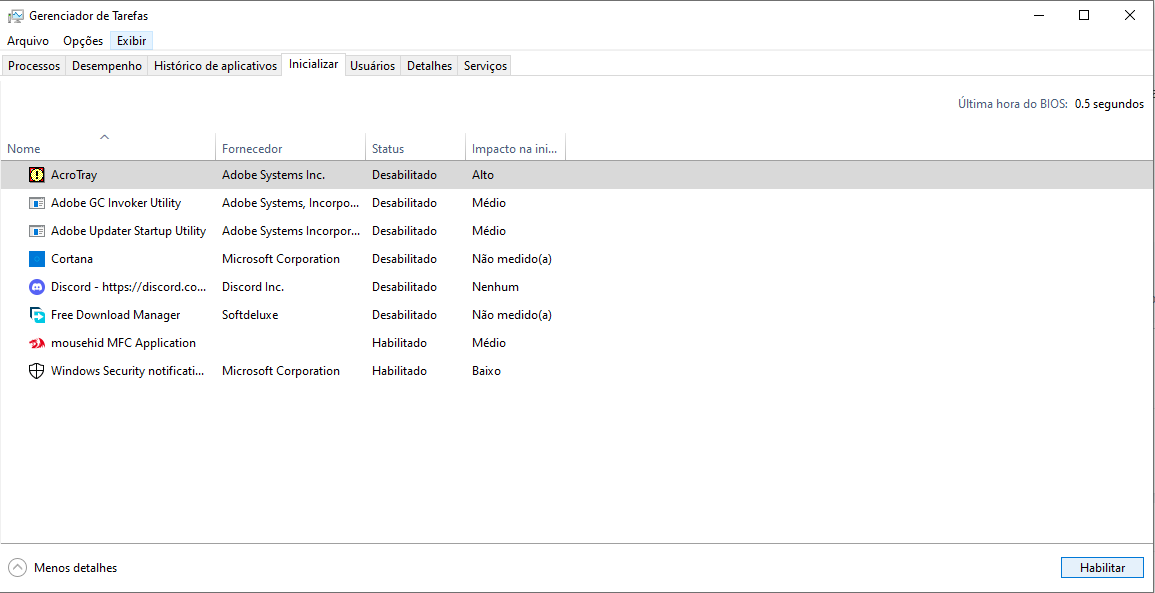
Task: Sort by Impacto na inicialização column
Action: point(514,149)
